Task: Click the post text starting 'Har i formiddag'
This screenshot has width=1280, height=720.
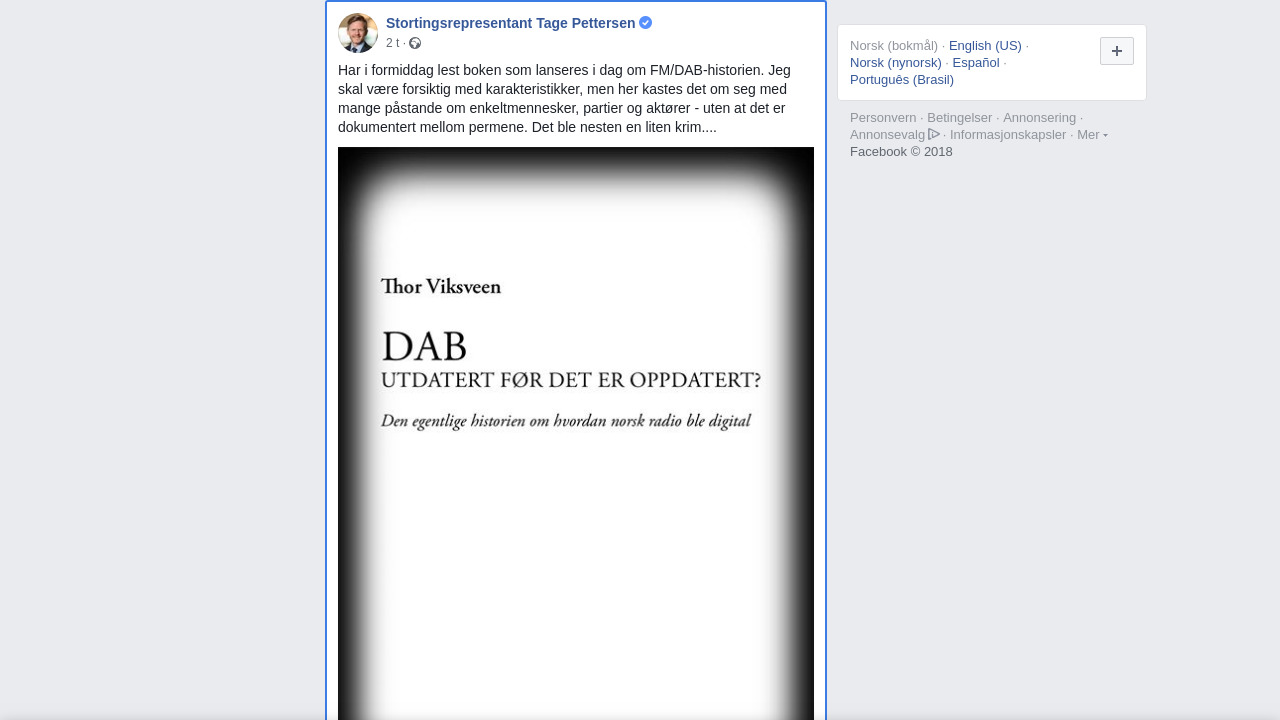Action: (565, 99)
